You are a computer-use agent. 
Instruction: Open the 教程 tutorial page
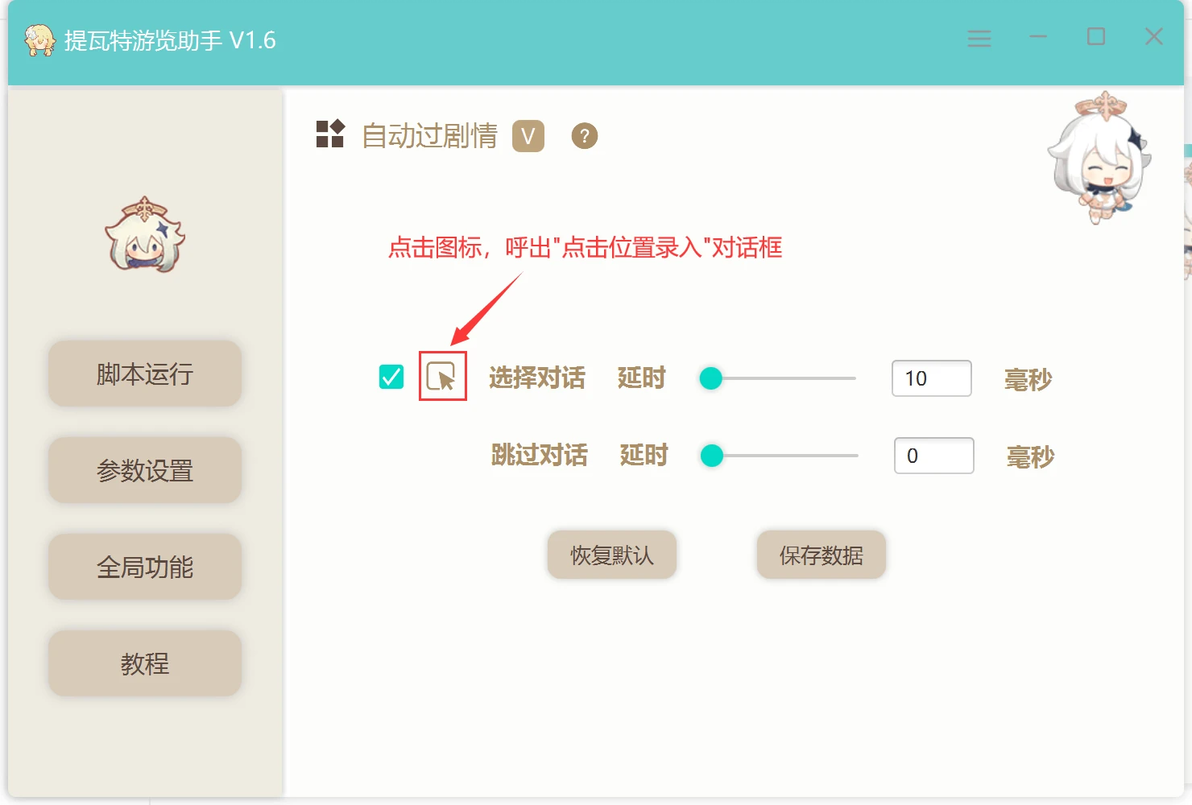[144, 663]
